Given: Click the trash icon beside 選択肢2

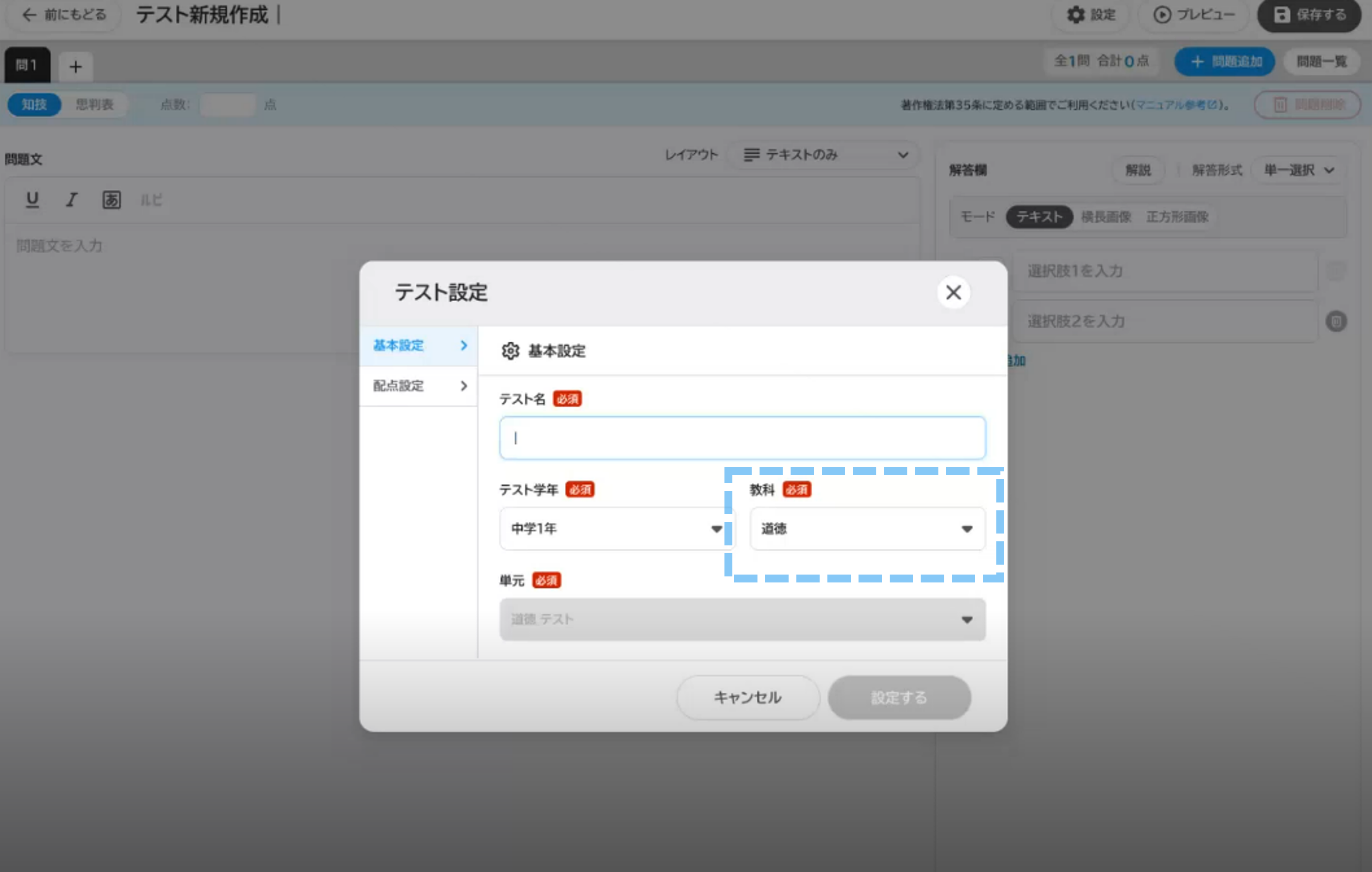Looking at the screenshot, I should coord(1335,321).
